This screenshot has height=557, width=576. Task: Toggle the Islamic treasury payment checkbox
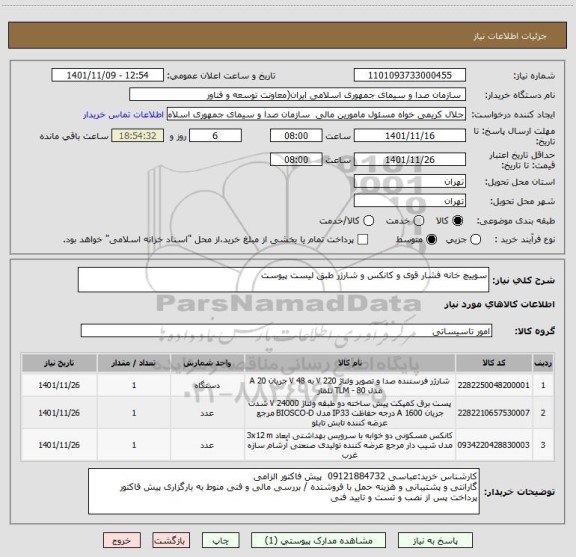coord(363,240)
